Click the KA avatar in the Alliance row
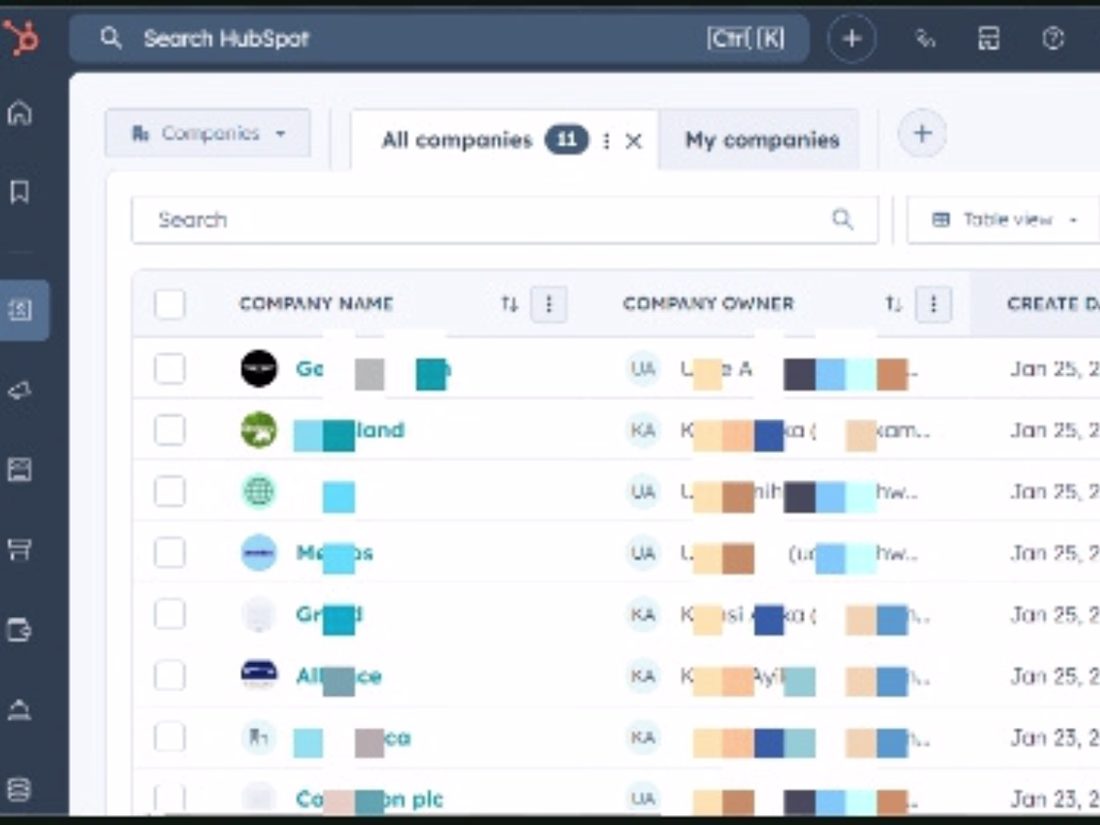Screen dimensions: 1100x825 tap(643, 676)
